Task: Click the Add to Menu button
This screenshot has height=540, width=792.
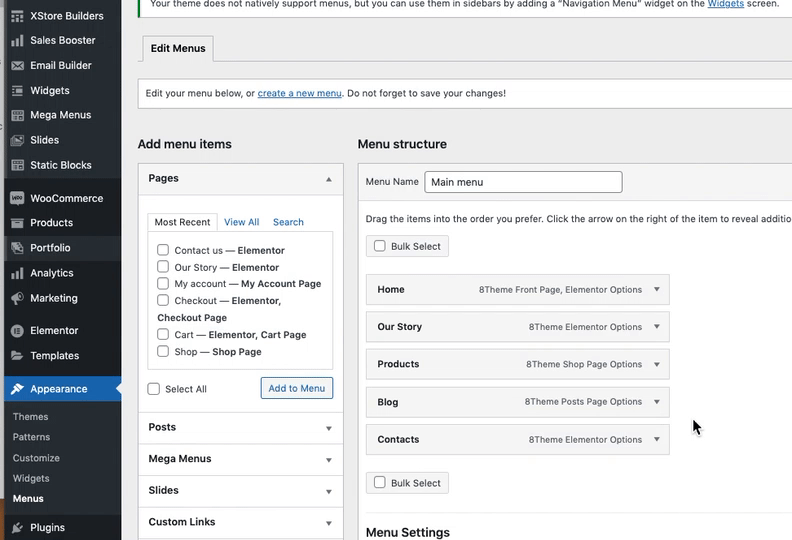Action: (x=296, y=388)
